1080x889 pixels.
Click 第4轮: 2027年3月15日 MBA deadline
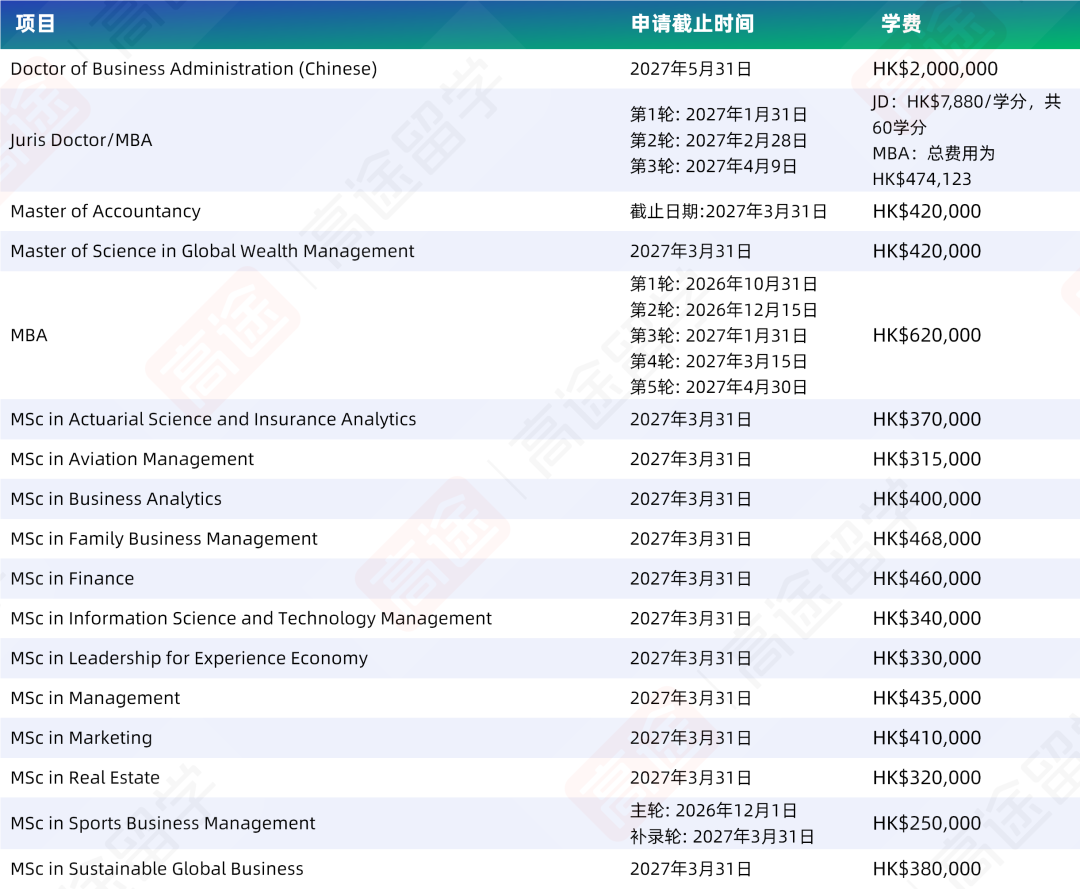718,362
